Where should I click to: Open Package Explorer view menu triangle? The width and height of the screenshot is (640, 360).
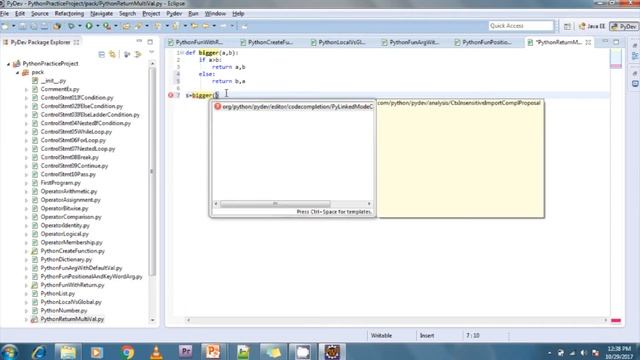[151, 52]
